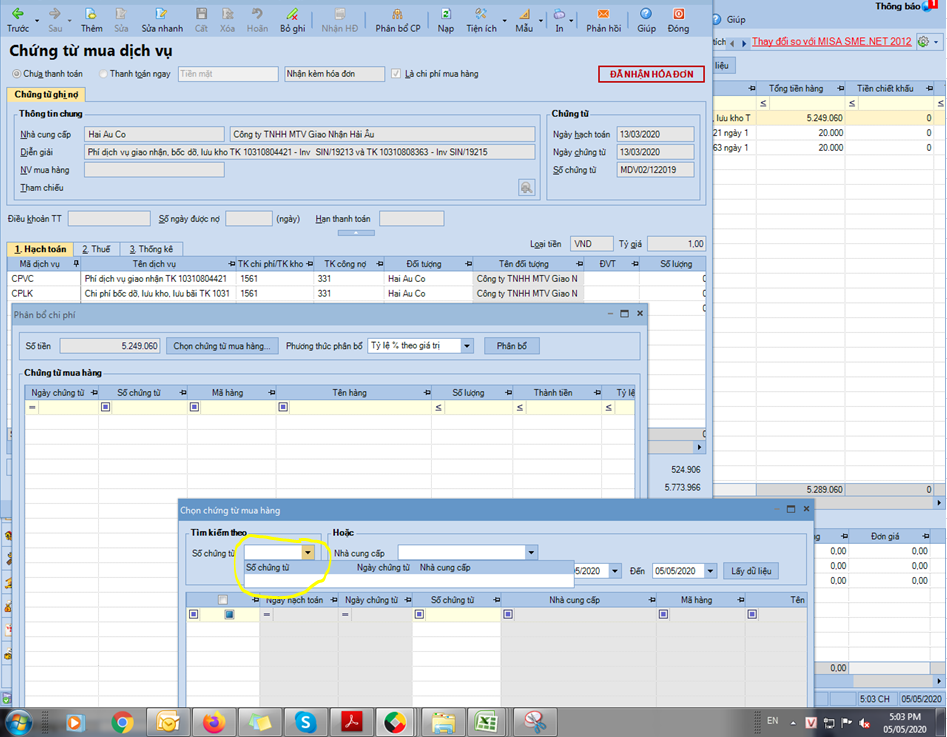947x737 pixels.
Task: Click the Chọn chứng từ mua hàng button
Action: (x=222, y=346)
